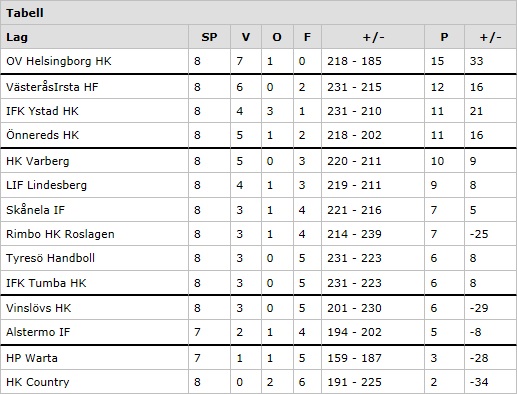Image resolution: width=517 pixels, height=394 pixels.
Task: Click HK Varberg team name
Action: click(x=38, y=161)
